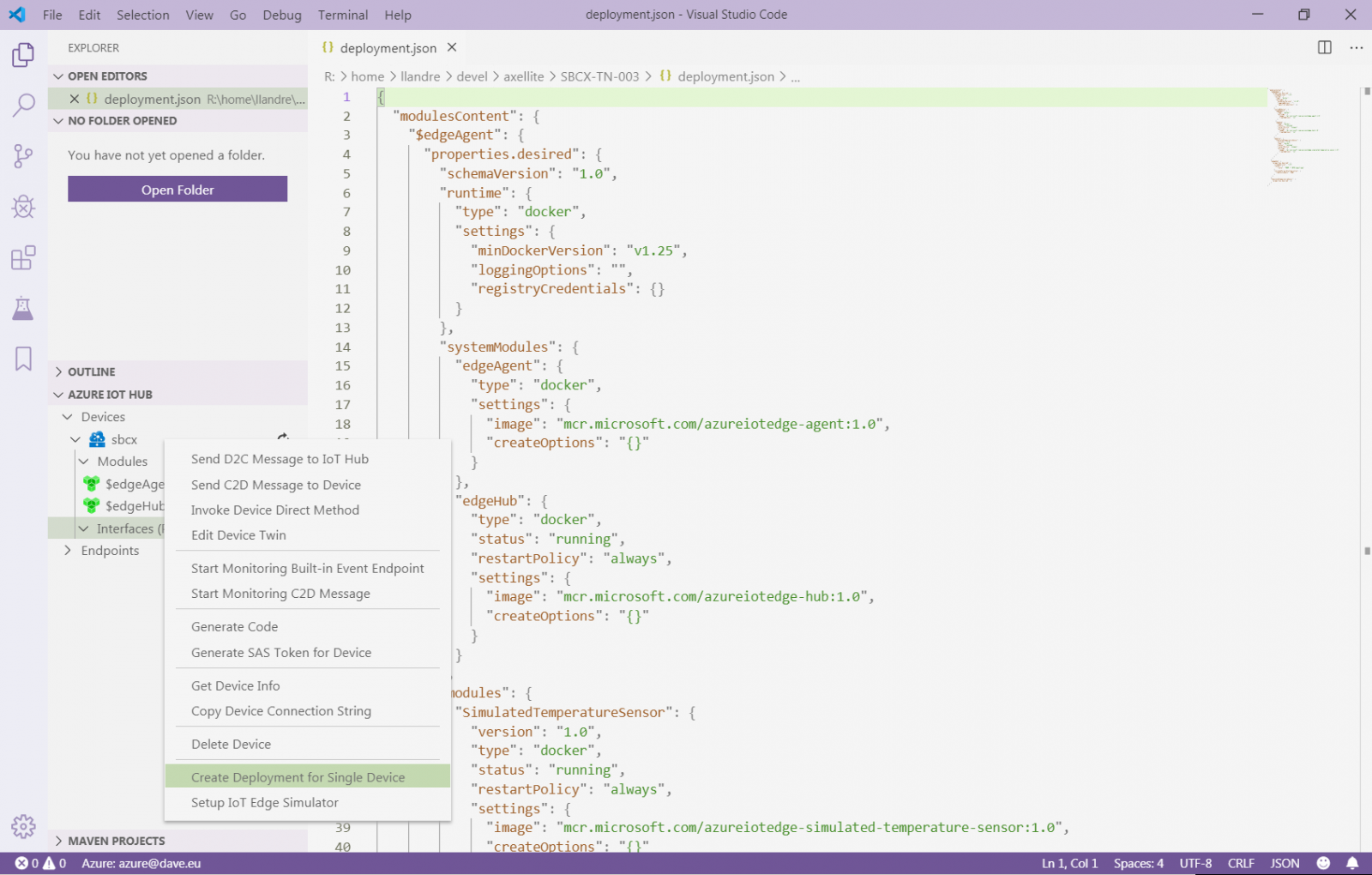
Task: Open the Source Control view
Action: coord(23,156)
